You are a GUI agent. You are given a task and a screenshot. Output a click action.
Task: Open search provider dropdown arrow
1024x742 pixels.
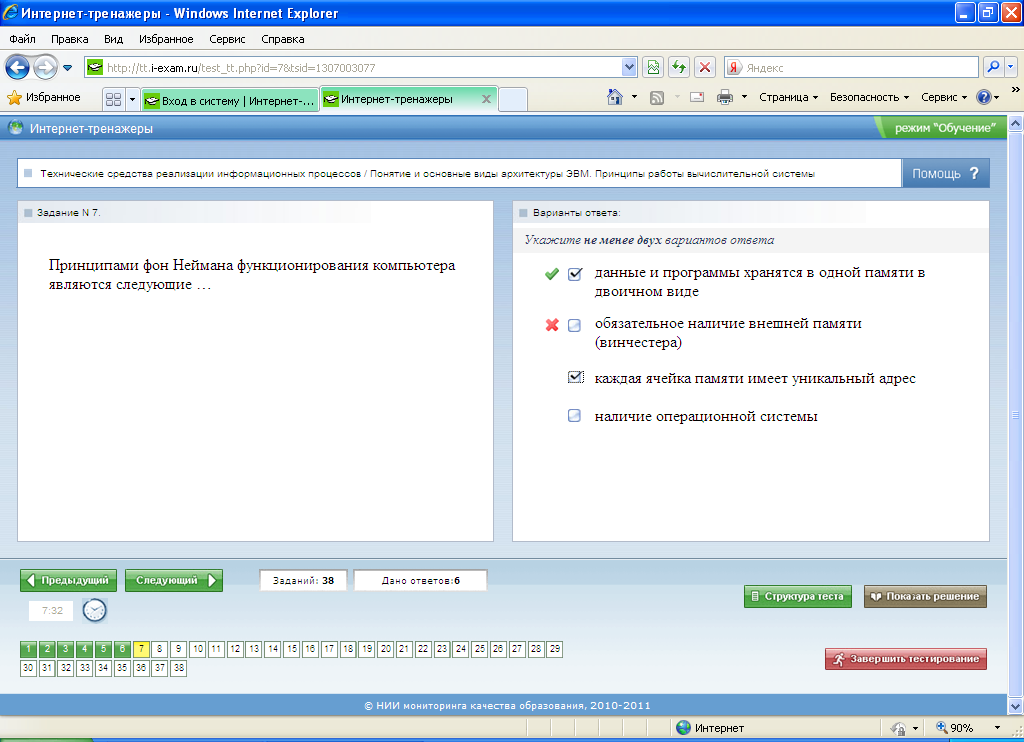[x=1011, y=67]
